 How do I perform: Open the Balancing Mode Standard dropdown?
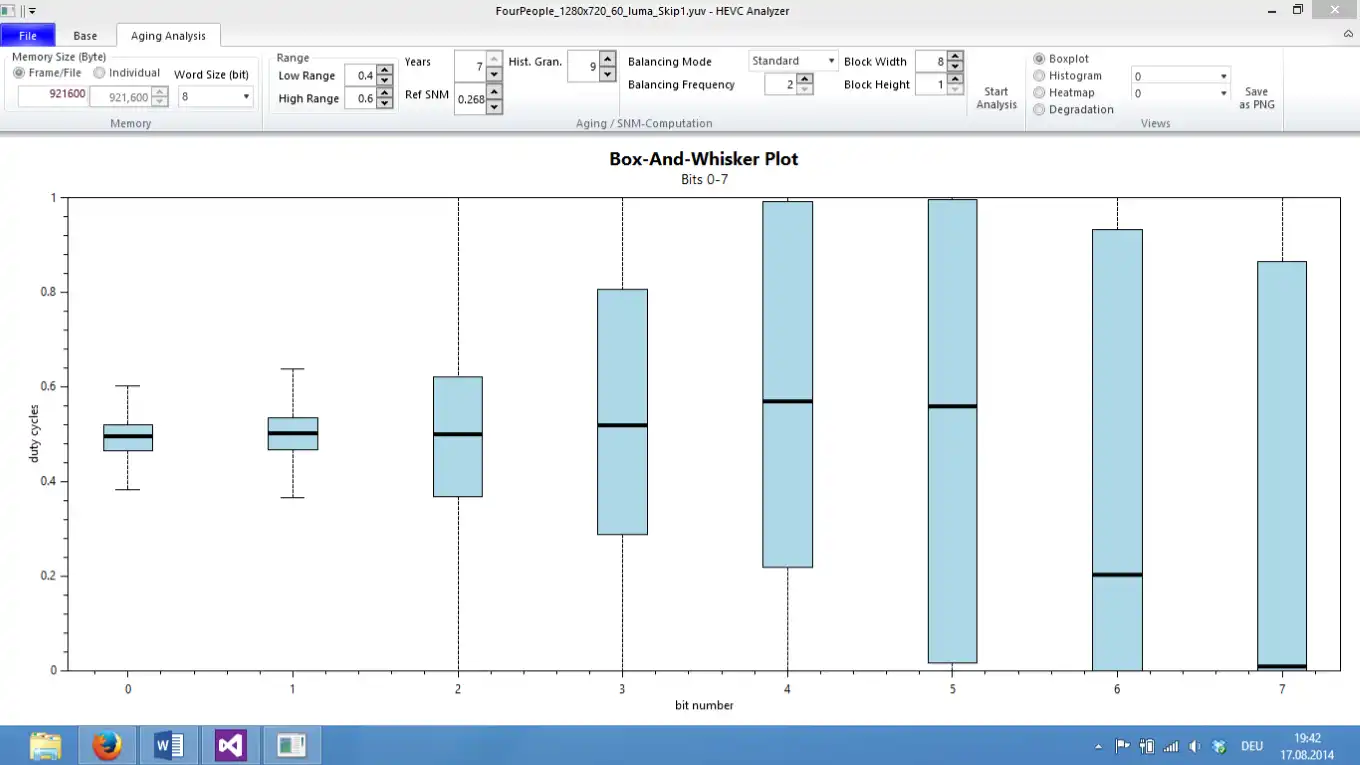pos(793,61)
